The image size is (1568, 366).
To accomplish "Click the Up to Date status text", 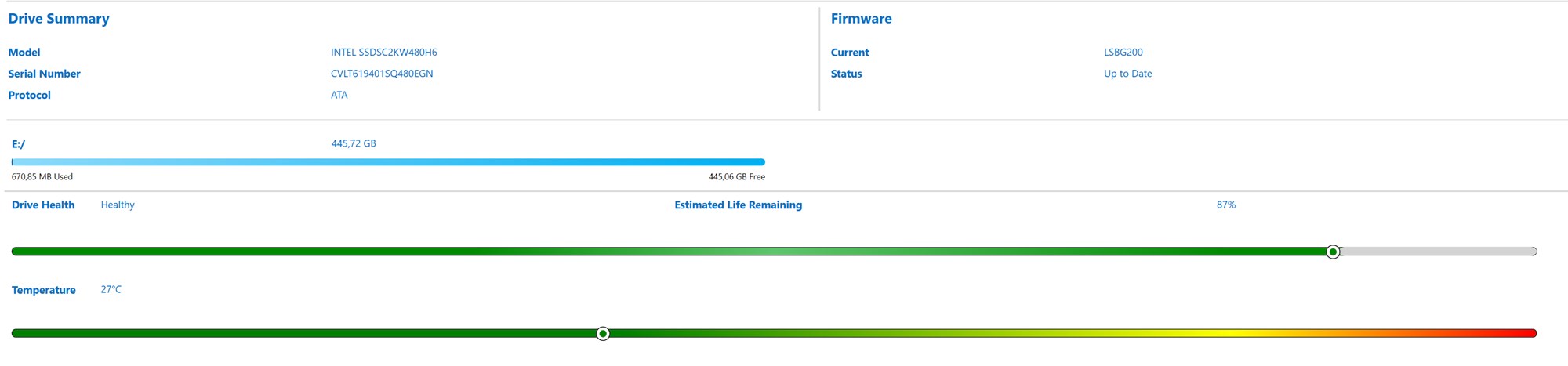I will tap(1127, 74).
